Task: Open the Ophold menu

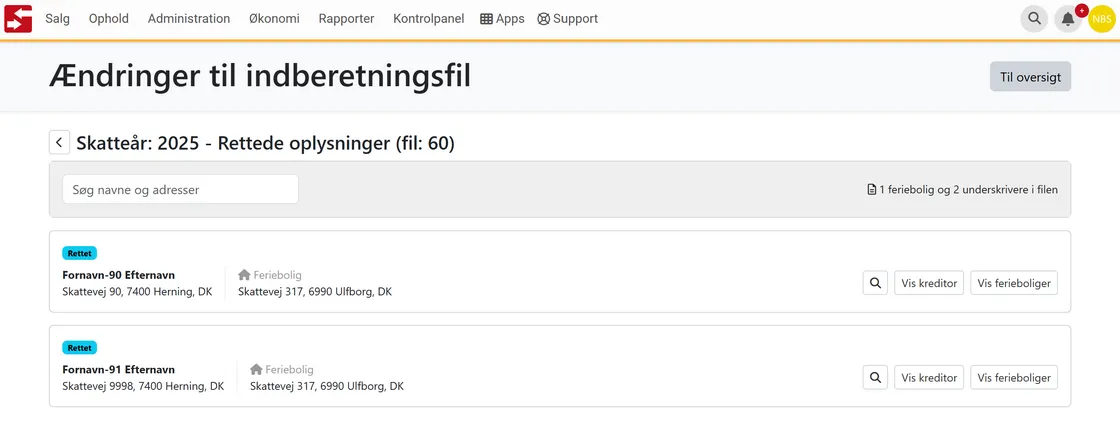Action: 109,19
